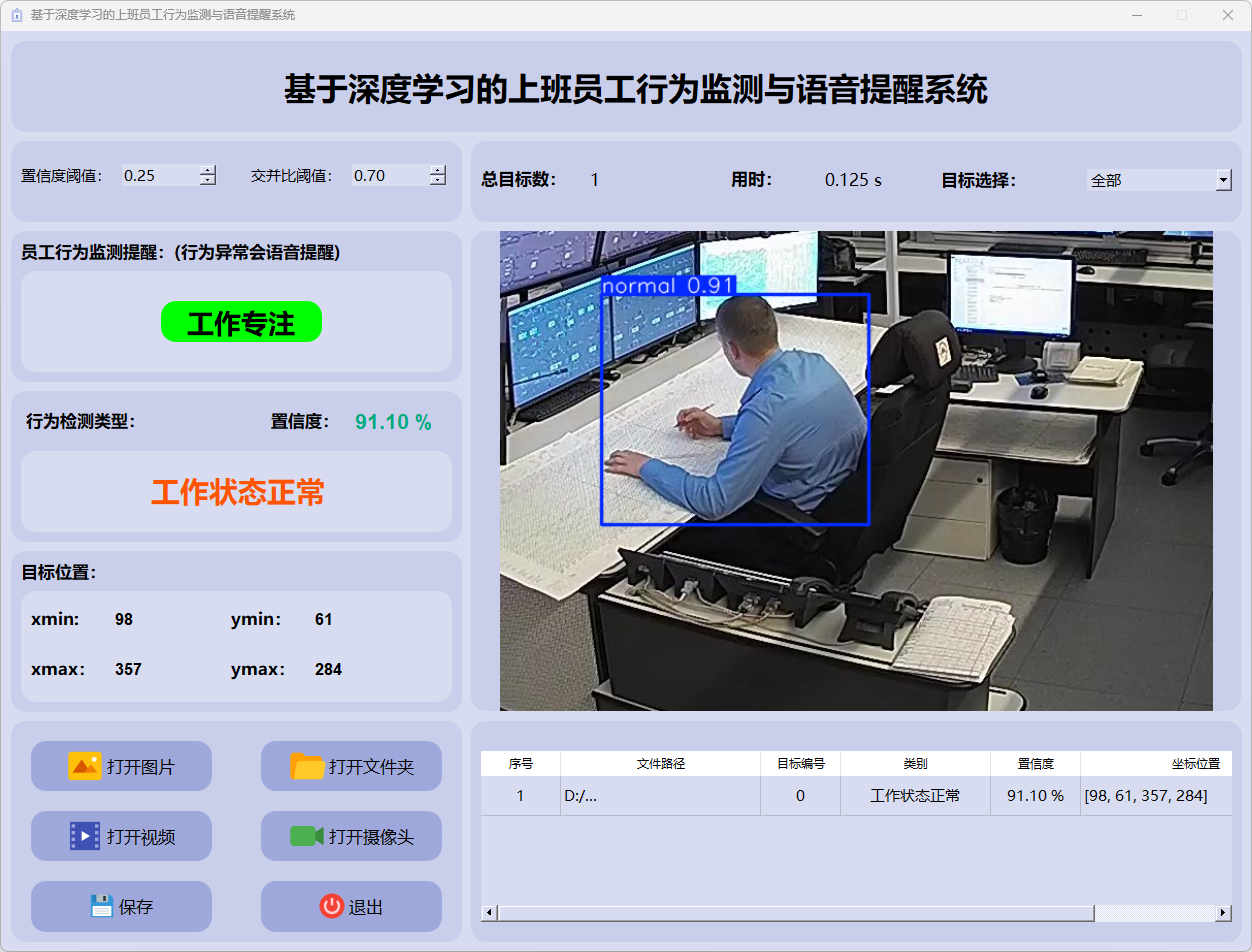Click the 置信度 table column header

pos(1036,763)
